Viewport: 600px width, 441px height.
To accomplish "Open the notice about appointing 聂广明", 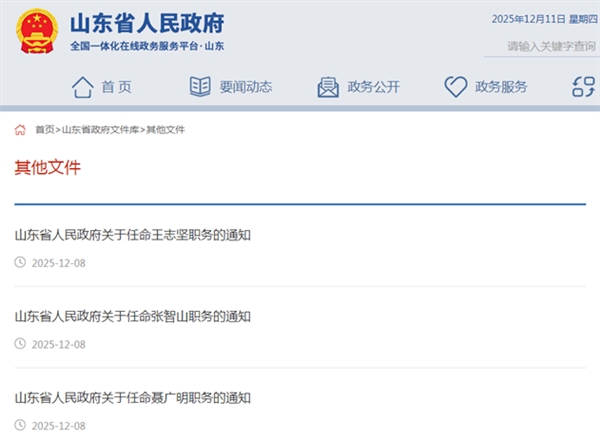I will coord(132,398).
